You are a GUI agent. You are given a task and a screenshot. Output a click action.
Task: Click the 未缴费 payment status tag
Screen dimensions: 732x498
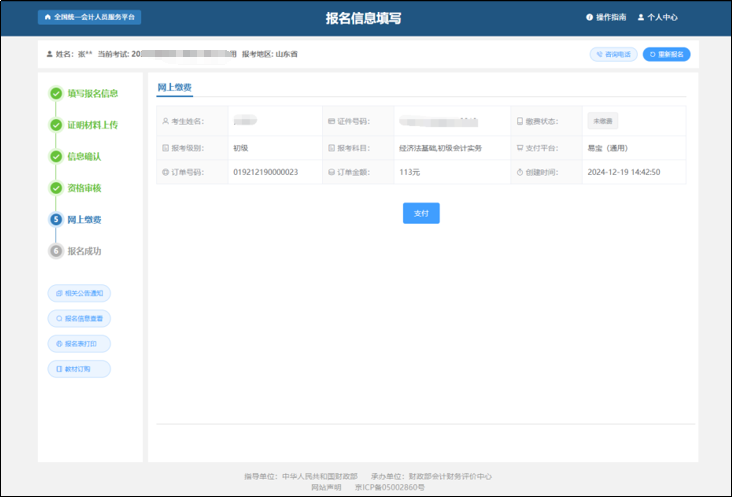click(602, 121)
